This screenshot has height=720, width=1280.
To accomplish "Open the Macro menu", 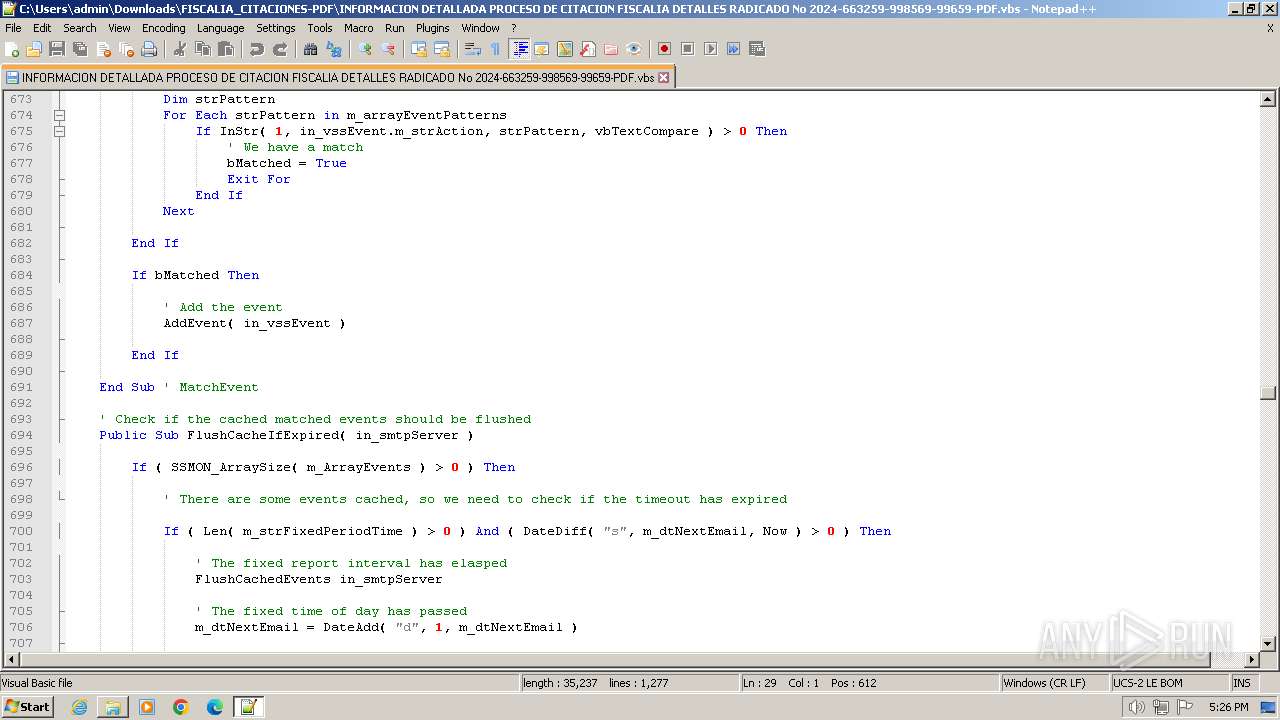I will point(358,28).
